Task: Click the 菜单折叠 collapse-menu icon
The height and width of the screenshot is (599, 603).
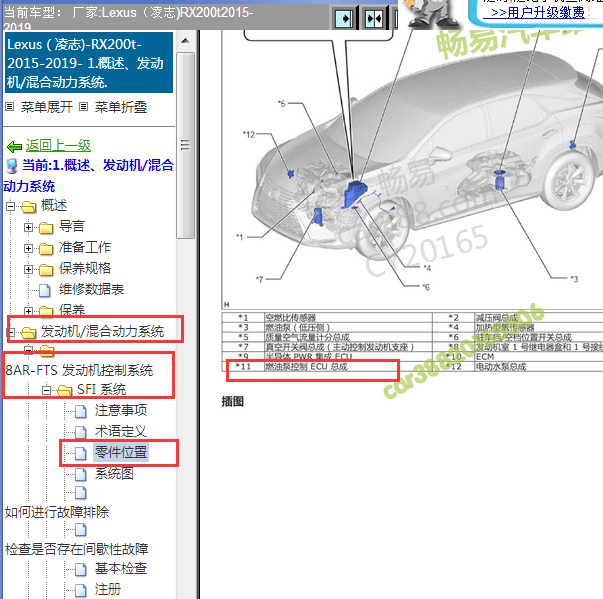Action: click(x=83, y=107)
